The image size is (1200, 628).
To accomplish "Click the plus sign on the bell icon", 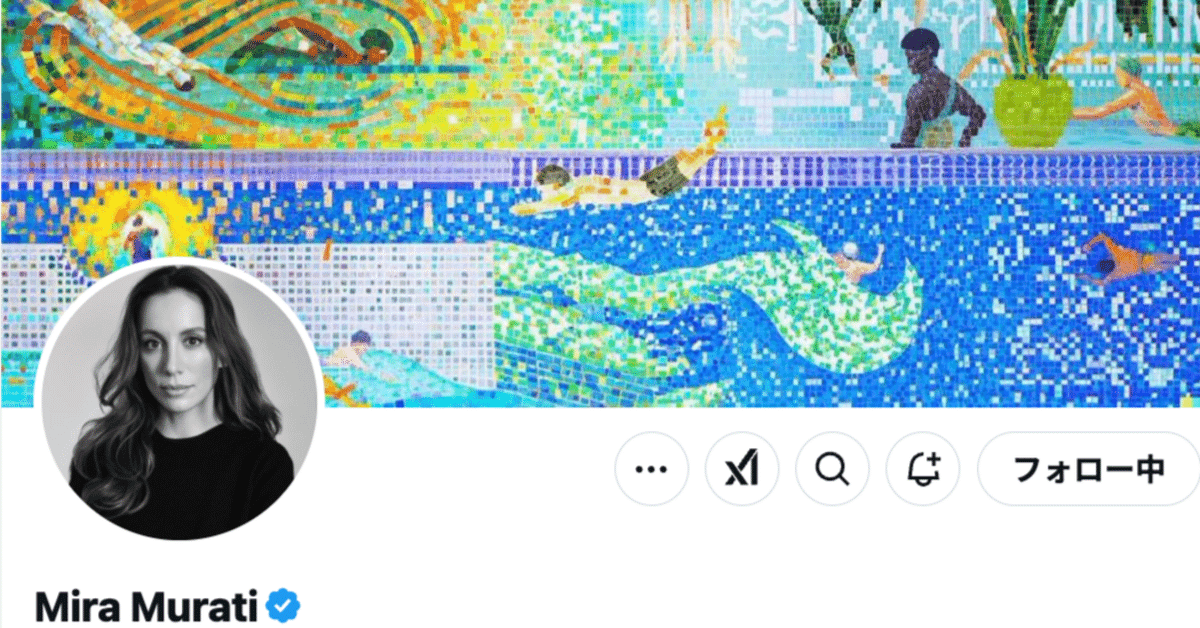I will [934, 459].
